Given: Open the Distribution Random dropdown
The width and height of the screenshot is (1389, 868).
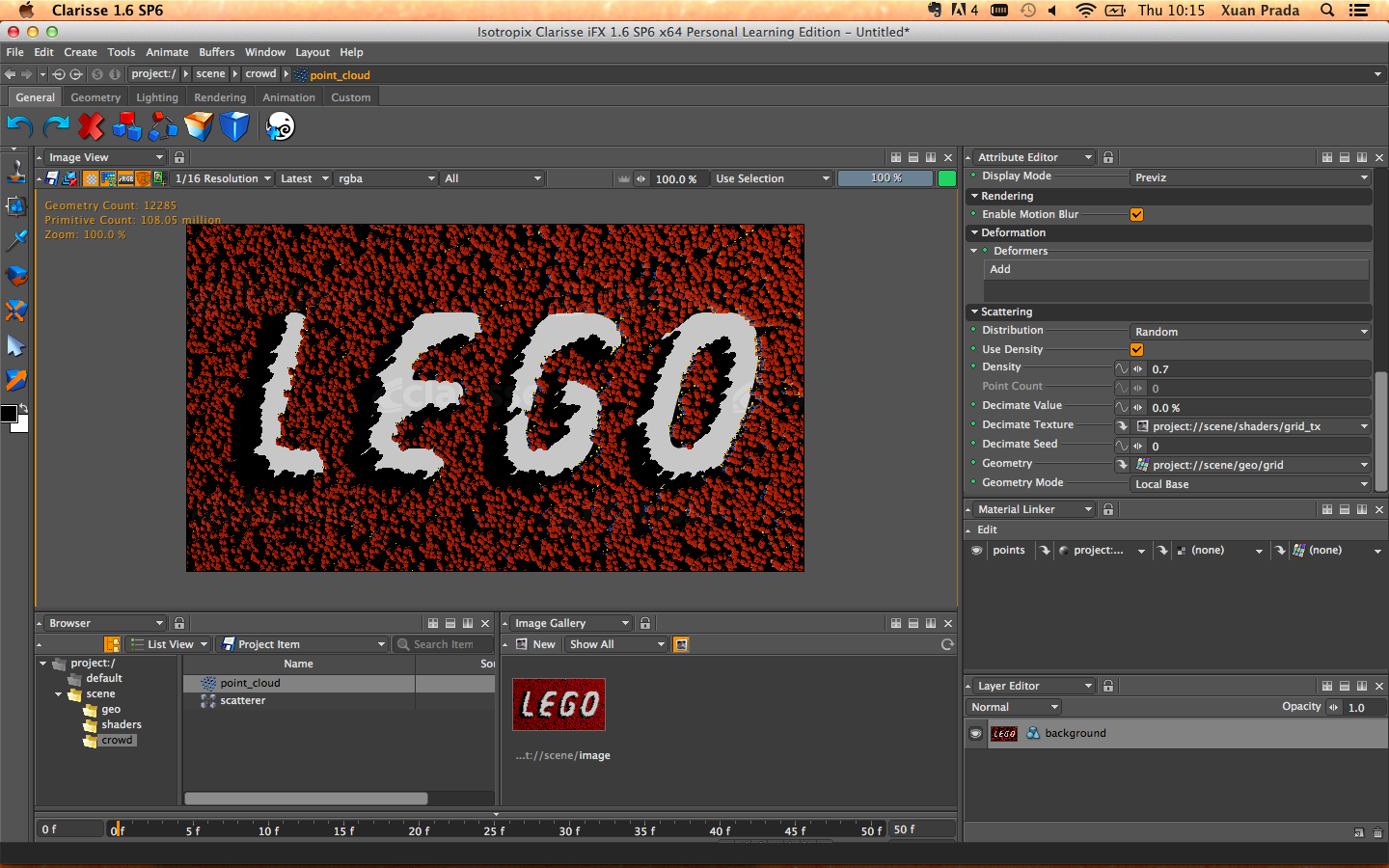Looking at the screenshot, I should [x=1250, y=332].
